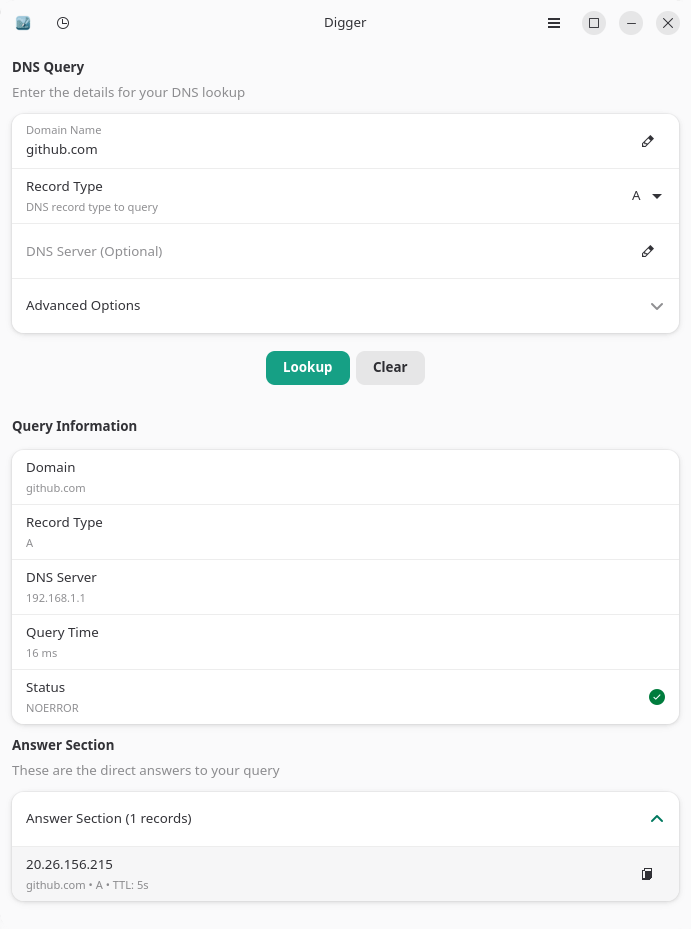The height and width of the screenshot is (929, 691).
Task: Maximize the Digger window
Action: tap(594, 23)
